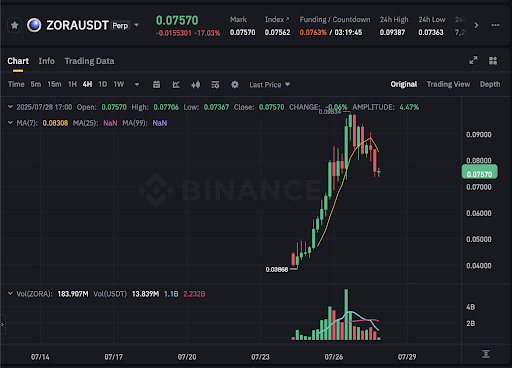The width and height of the screenshot is (512, 368).
Task: Open the calendar date picker icon
Action: (x=156, y=85)
